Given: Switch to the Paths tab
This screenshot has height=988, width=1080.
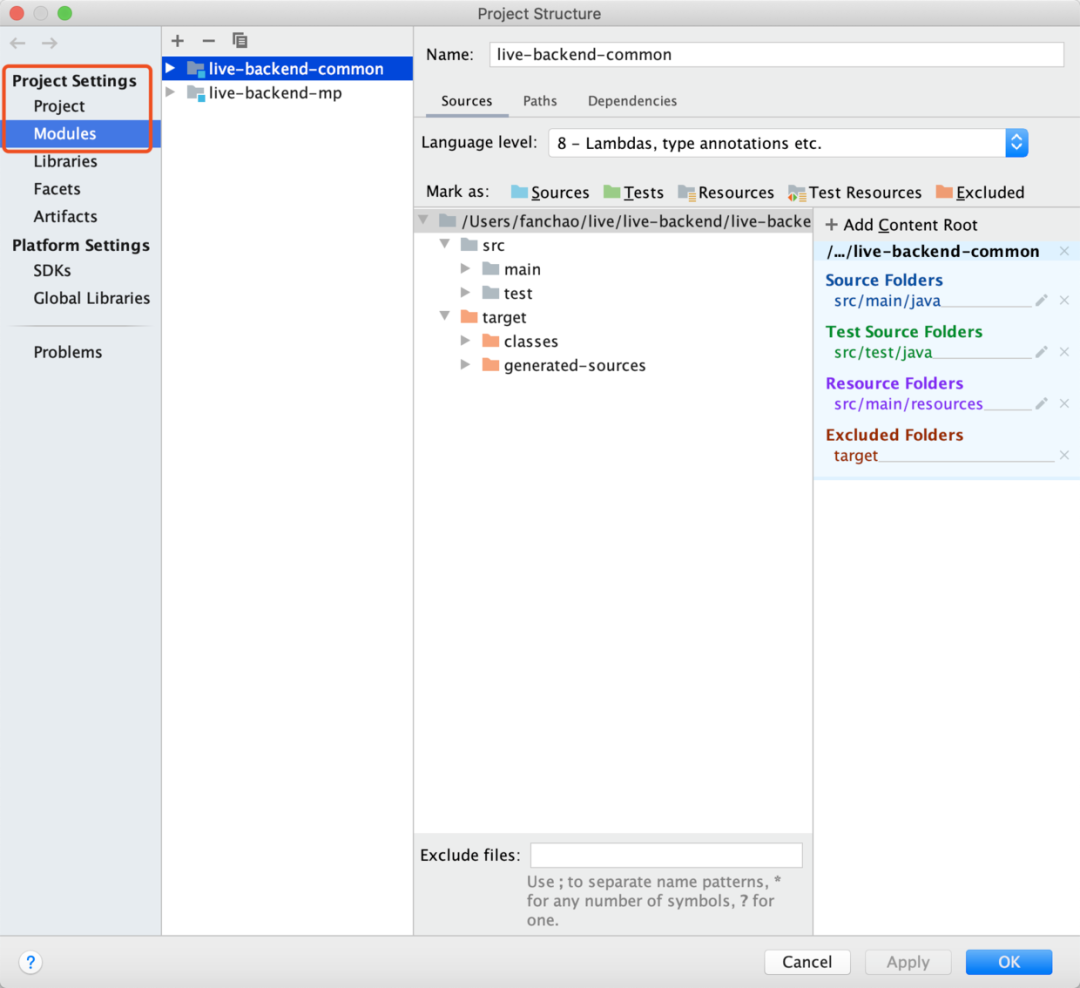Looking at the screenshot, I should click(540, 101).
